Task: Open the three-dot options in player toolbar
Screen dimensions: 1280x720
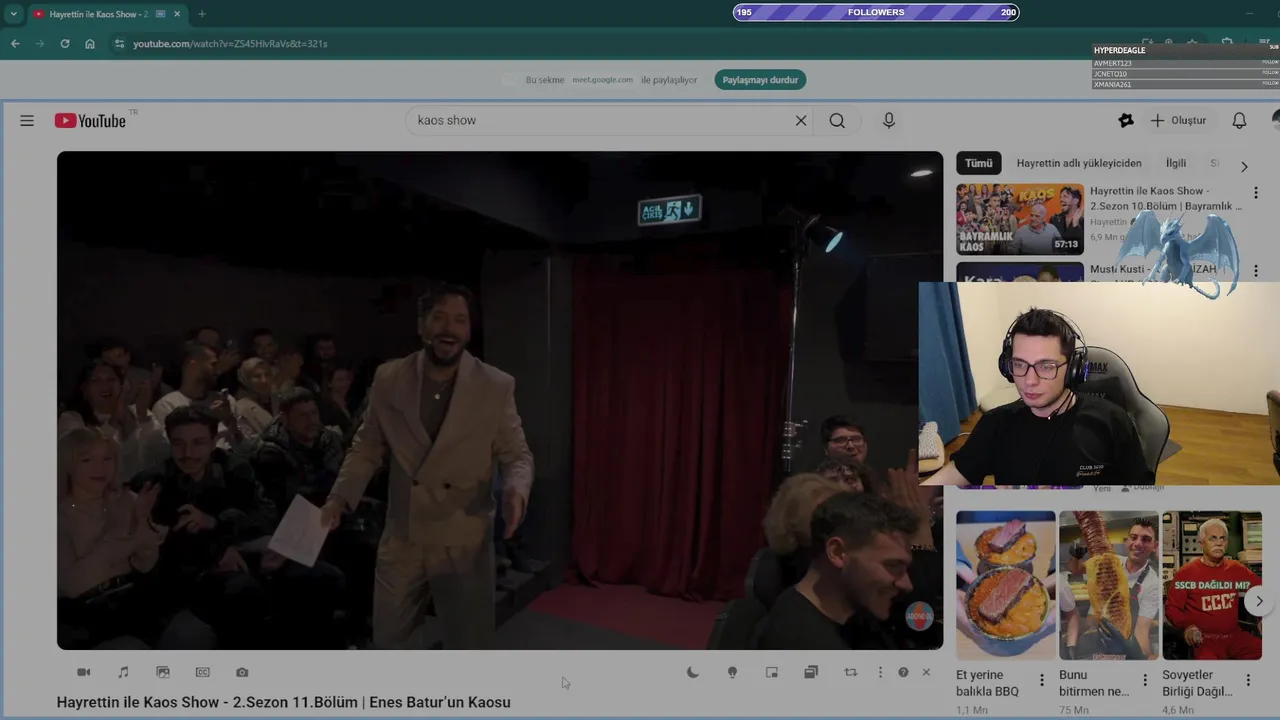Action: click(x=880, y=672)
